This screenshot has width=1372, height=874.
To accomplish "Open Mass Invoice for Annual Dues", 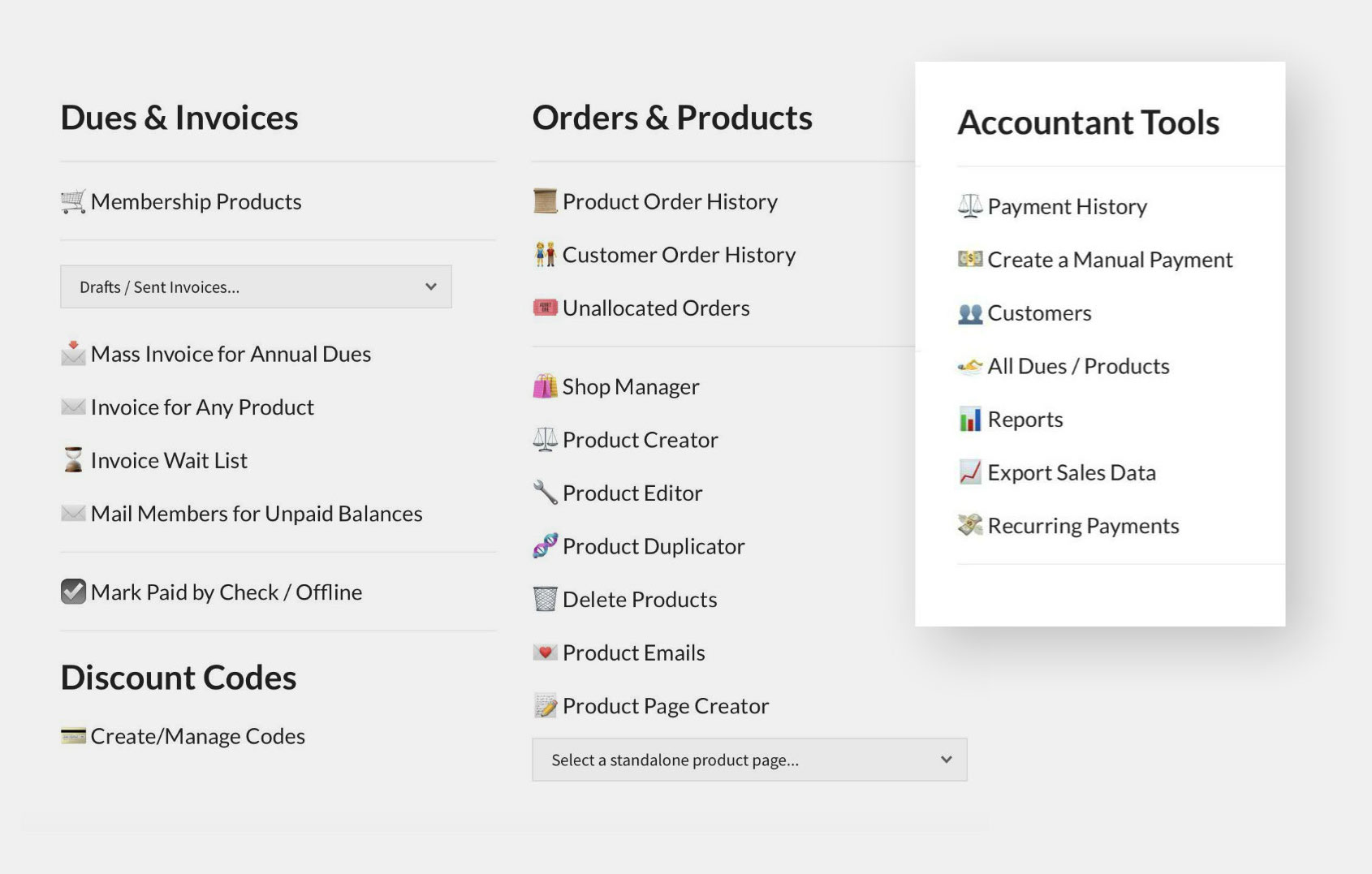I will tap(231, 354).
